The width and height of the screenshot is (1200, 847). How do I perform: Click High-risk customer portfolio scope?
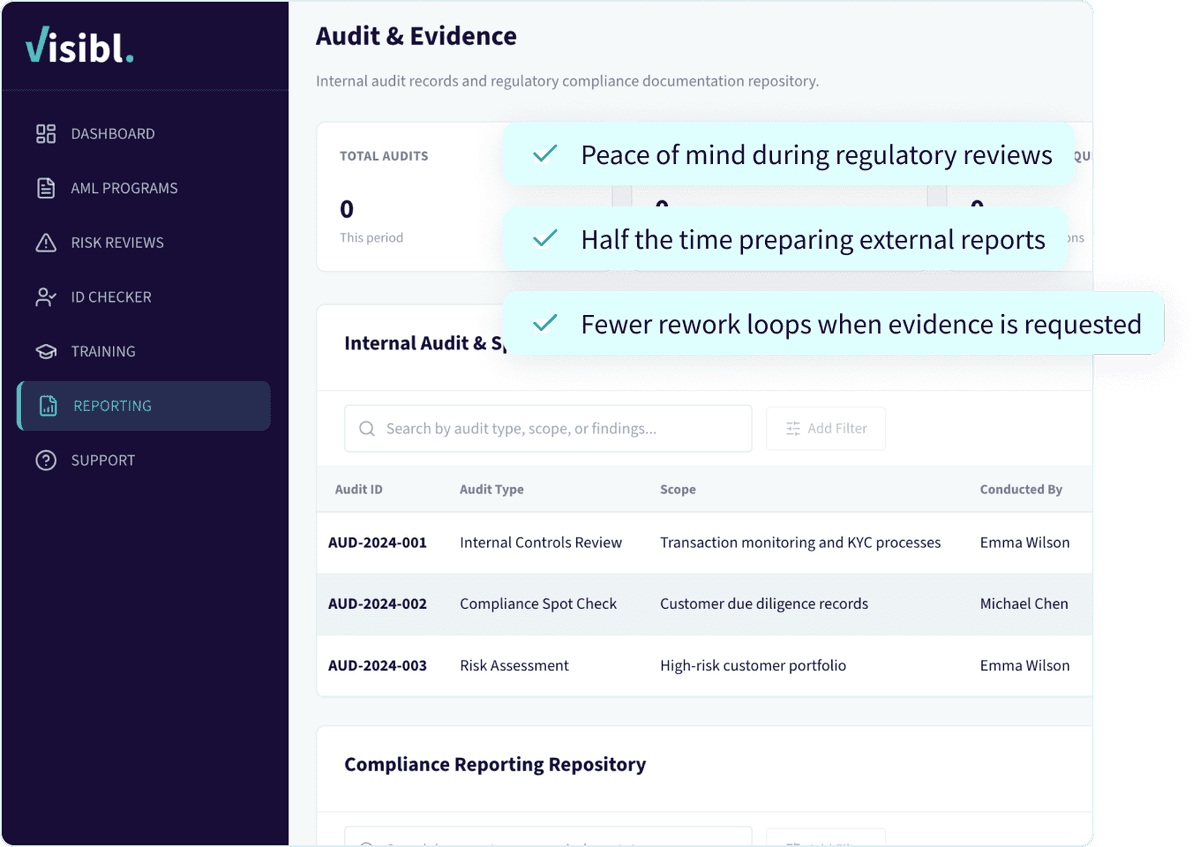(x=753, y=666)
